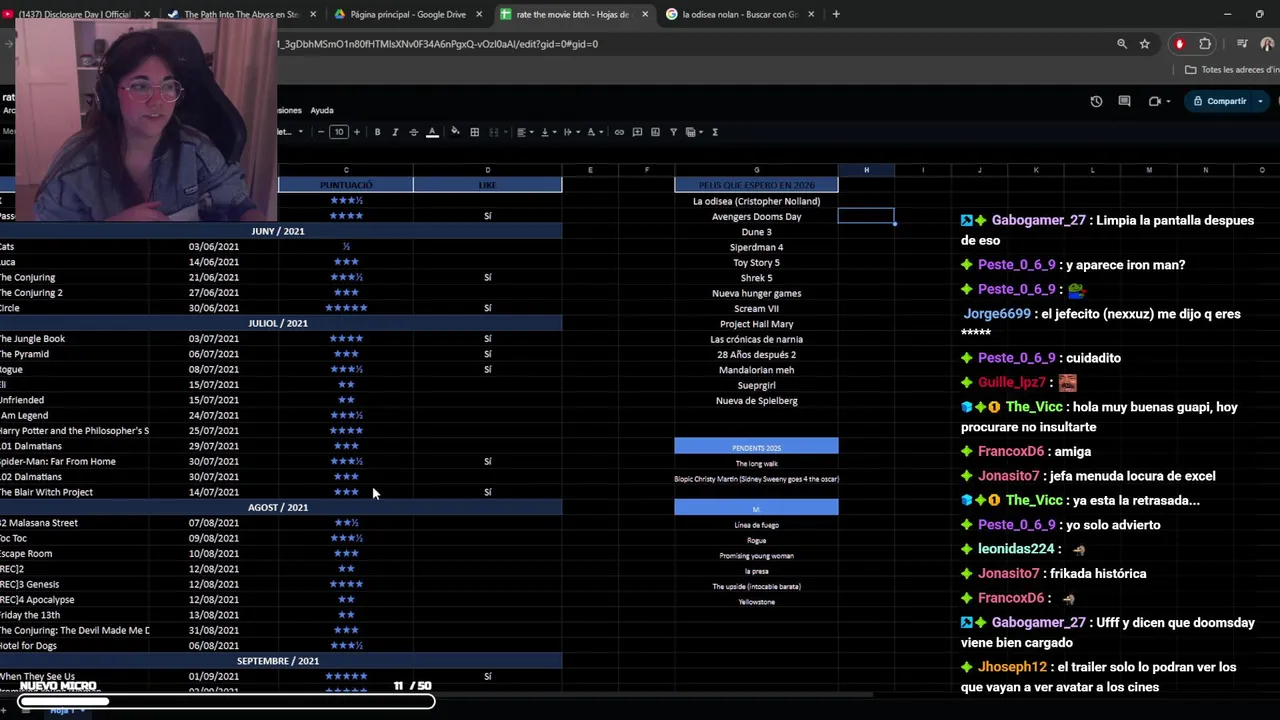Click the browser address bar URL
This screenshot has width=1280, height=720.
438,44
